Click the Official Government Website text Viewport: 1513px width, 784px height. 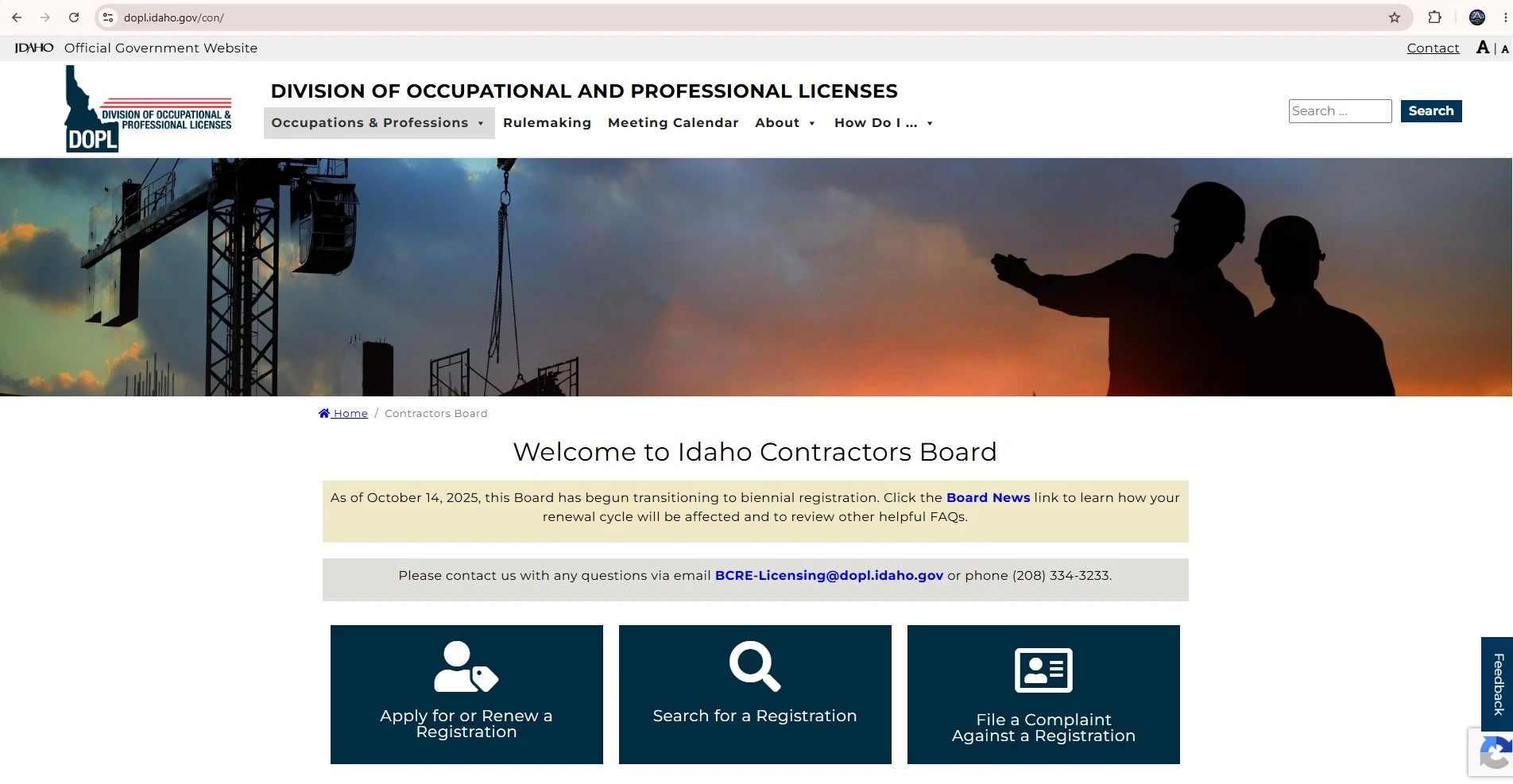[x=161, y=48]
